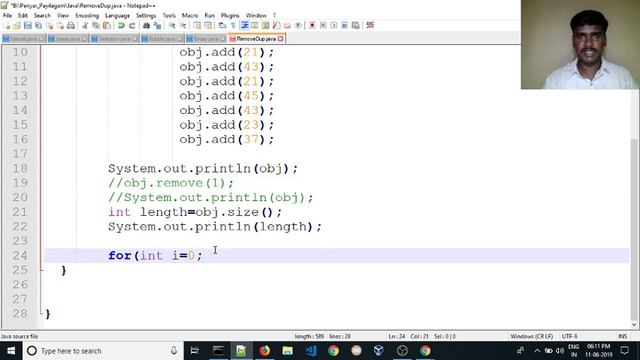The image size is (640, 360).
Task: Click the New file toolbar icon
Action: (x=7, y=25)
